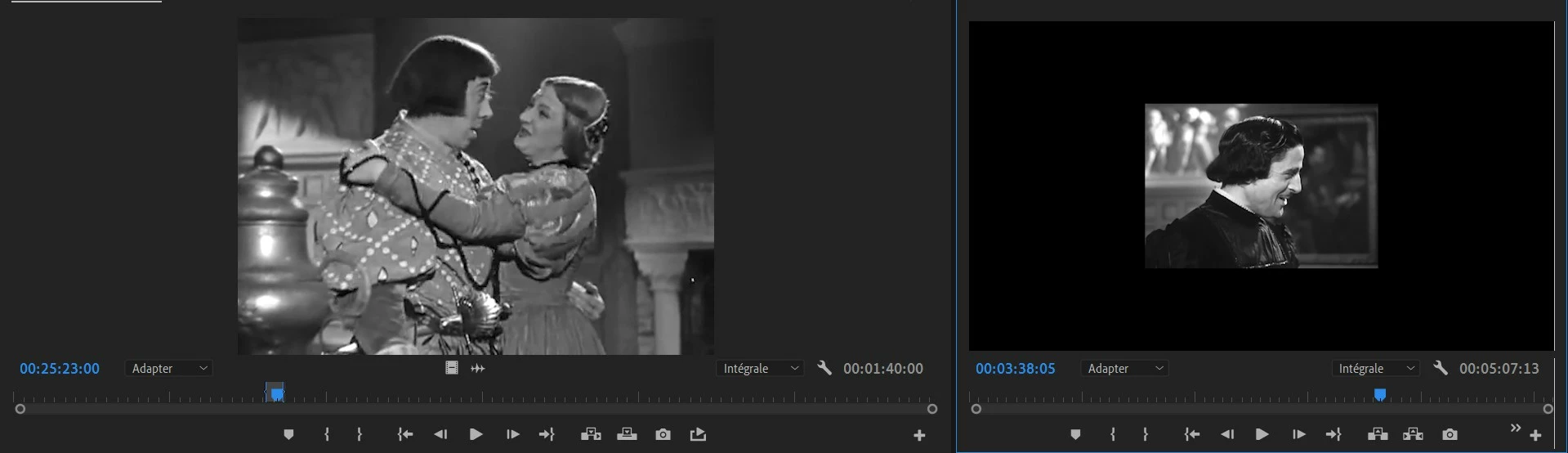Click Source monitor duration 00:01:40:00
Screen dimensions: 1568x453
[x=883, y=369]
